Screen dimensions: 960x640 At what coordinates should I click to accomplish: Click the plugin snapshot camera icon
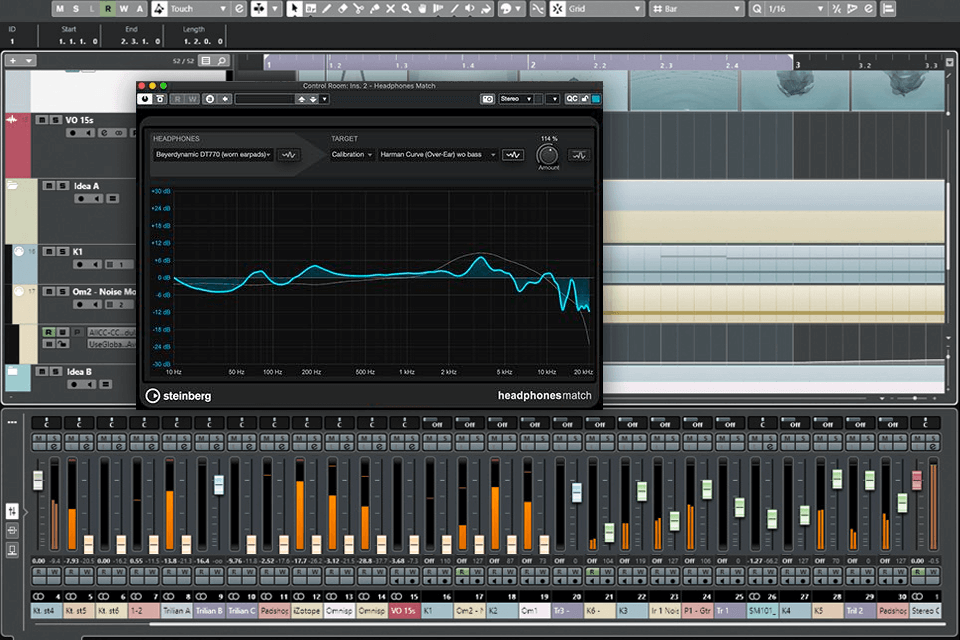pyautogui.click(x=487, y=99)
